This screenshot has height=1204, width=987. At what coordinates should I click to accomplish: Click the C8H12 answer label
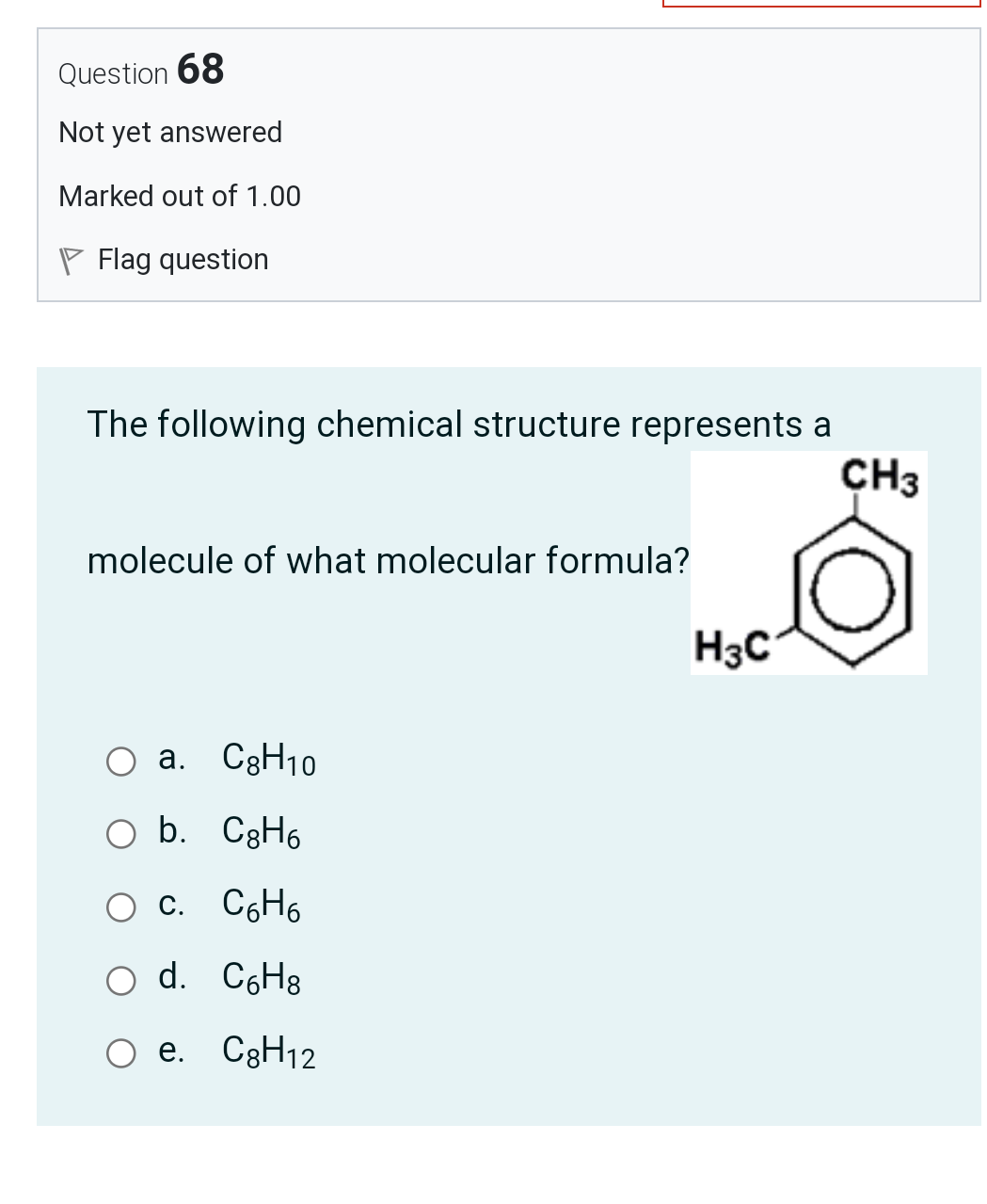pos(269,1051)
